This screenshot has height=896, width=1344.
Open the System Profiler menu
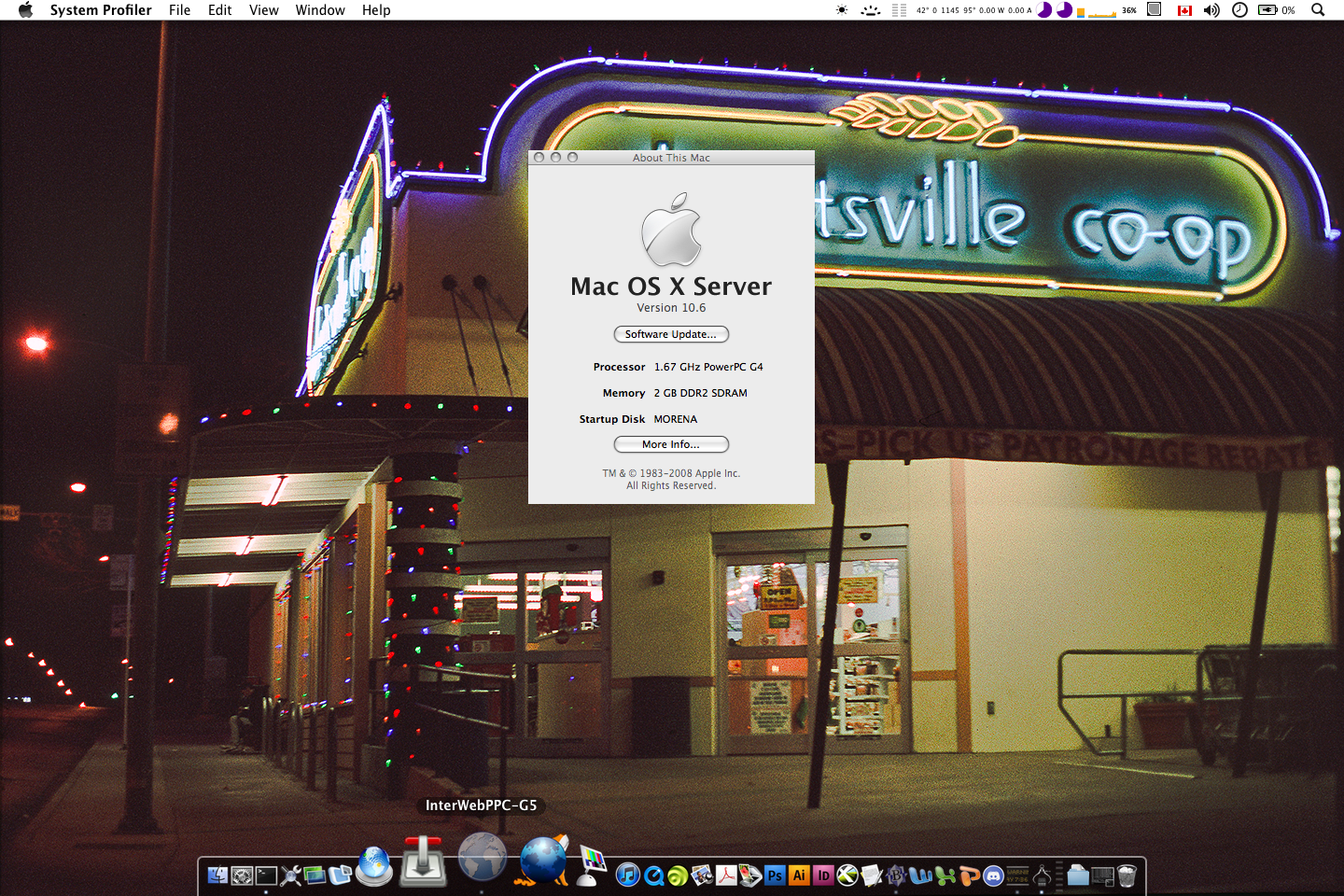click(x=101, y=10)
